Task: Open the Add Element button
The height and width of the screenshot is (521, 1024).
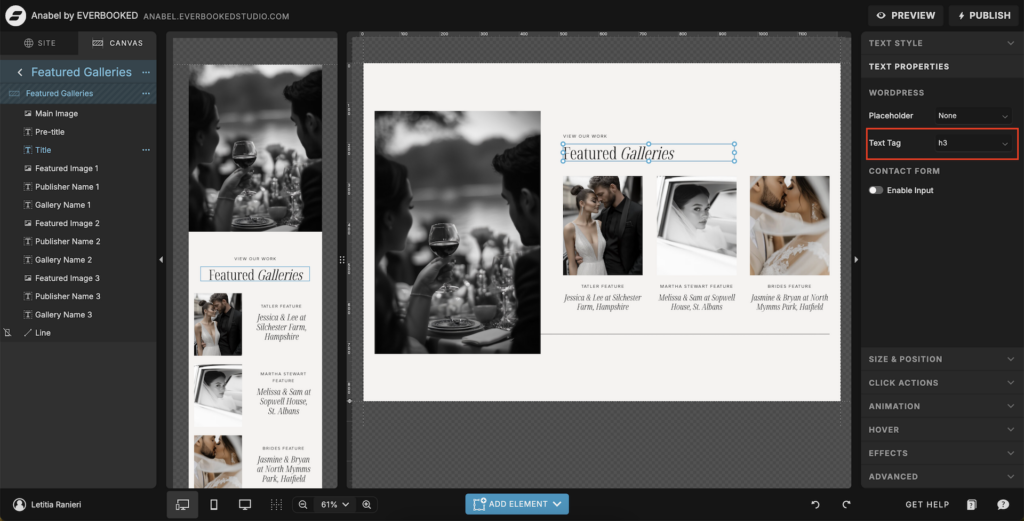Action: point(517,504)
